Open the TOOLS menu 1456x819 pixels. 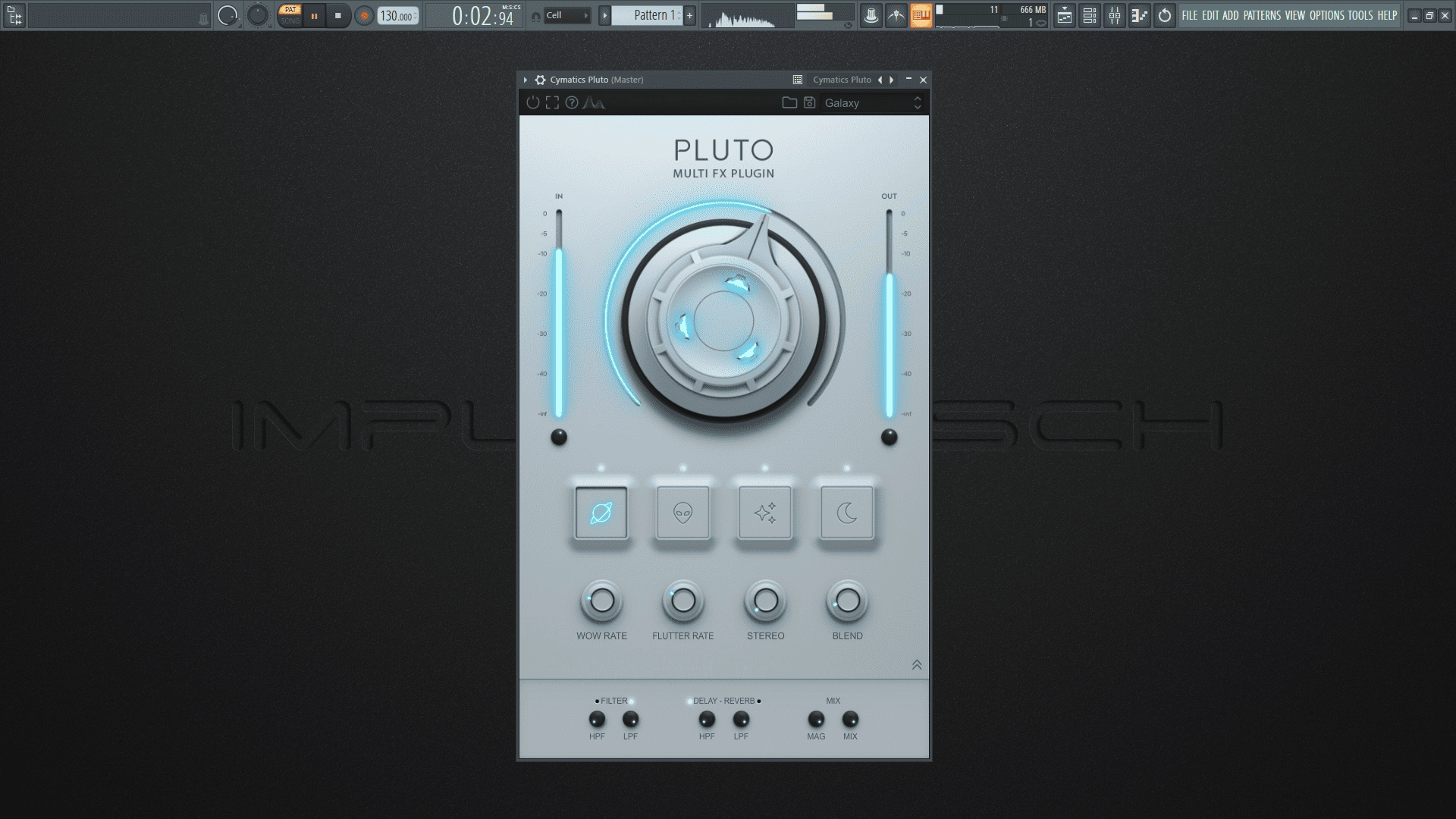pos(1360,15)
